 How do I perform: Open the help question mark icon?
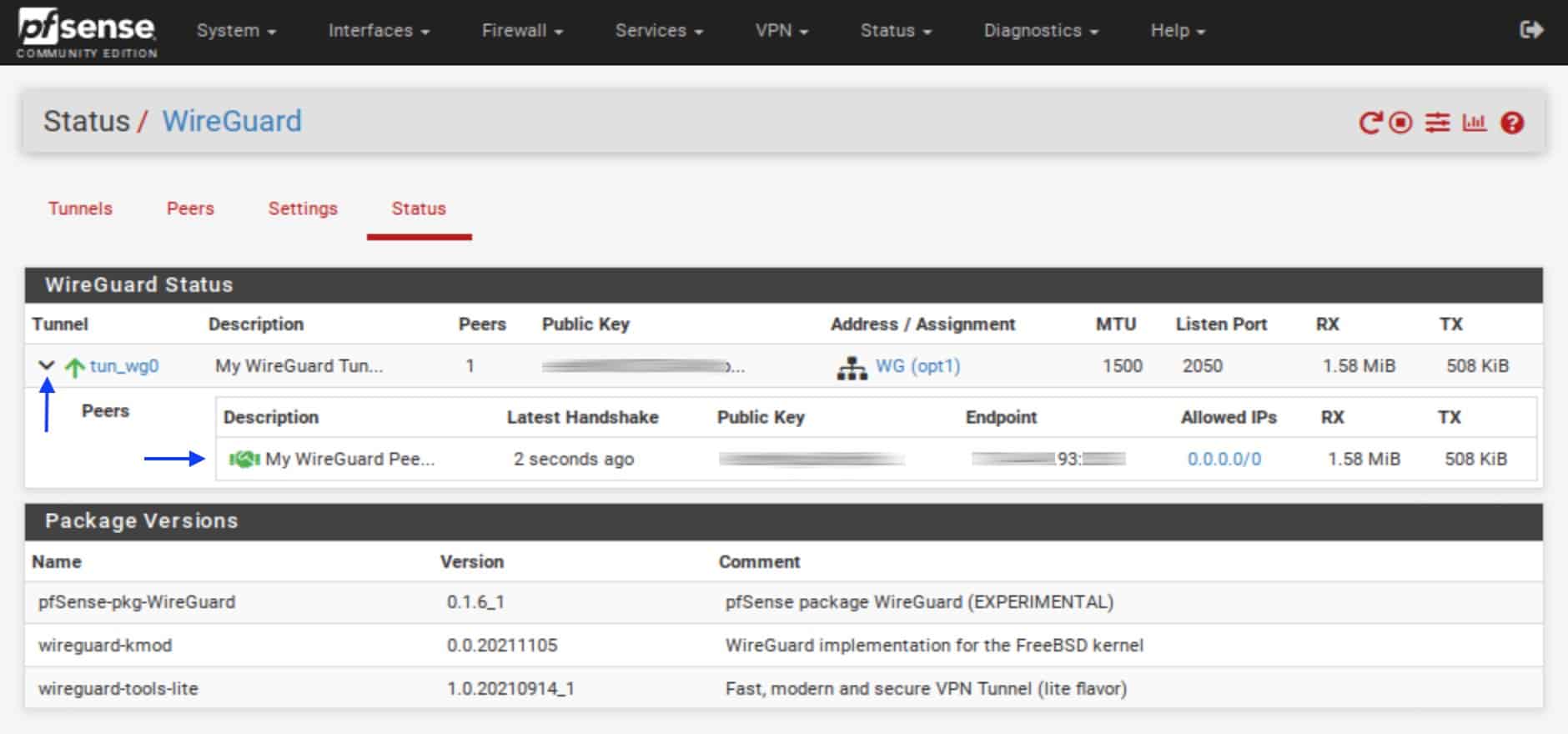point(1512,123)
